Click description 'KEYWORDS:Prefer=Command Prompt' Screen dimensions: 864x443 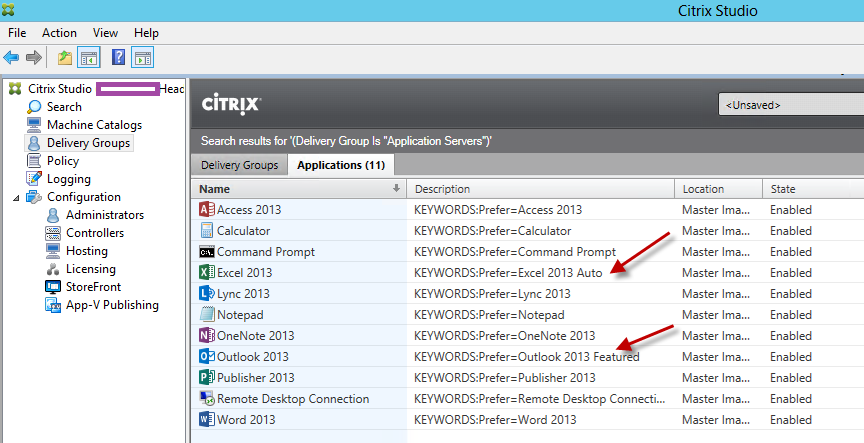click(515, 252)
